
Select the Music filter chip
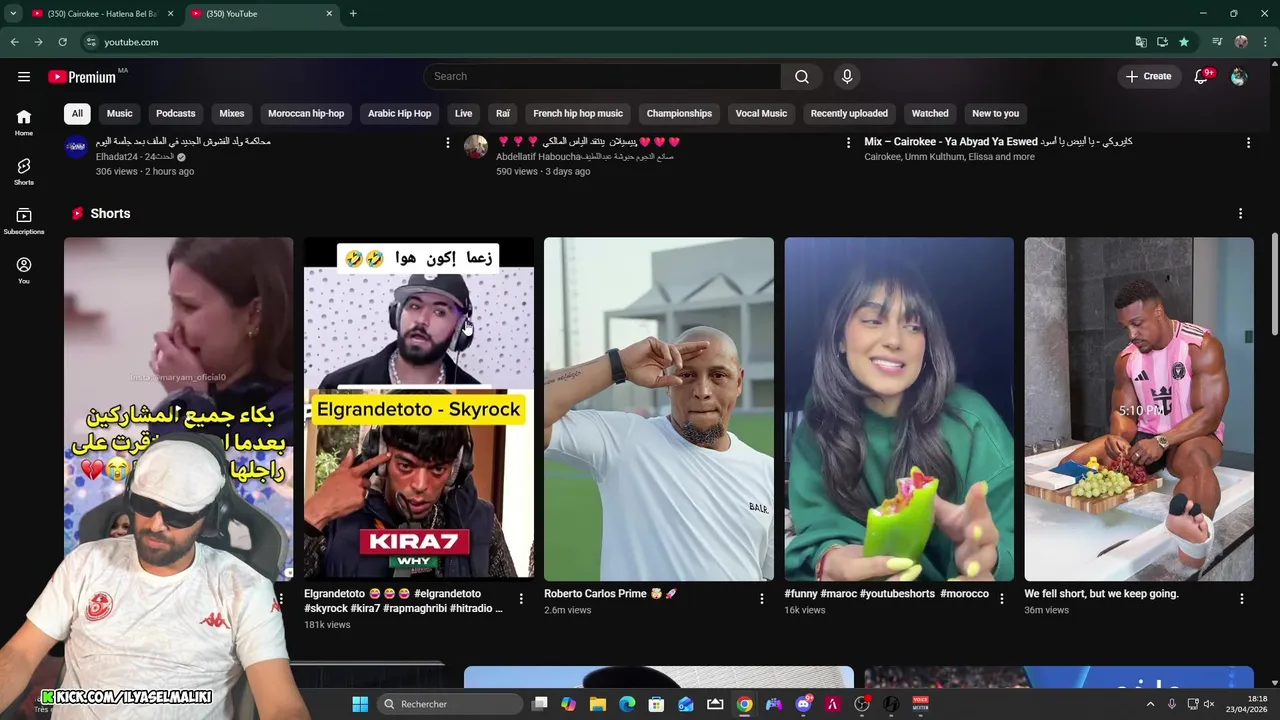[120, 113]
